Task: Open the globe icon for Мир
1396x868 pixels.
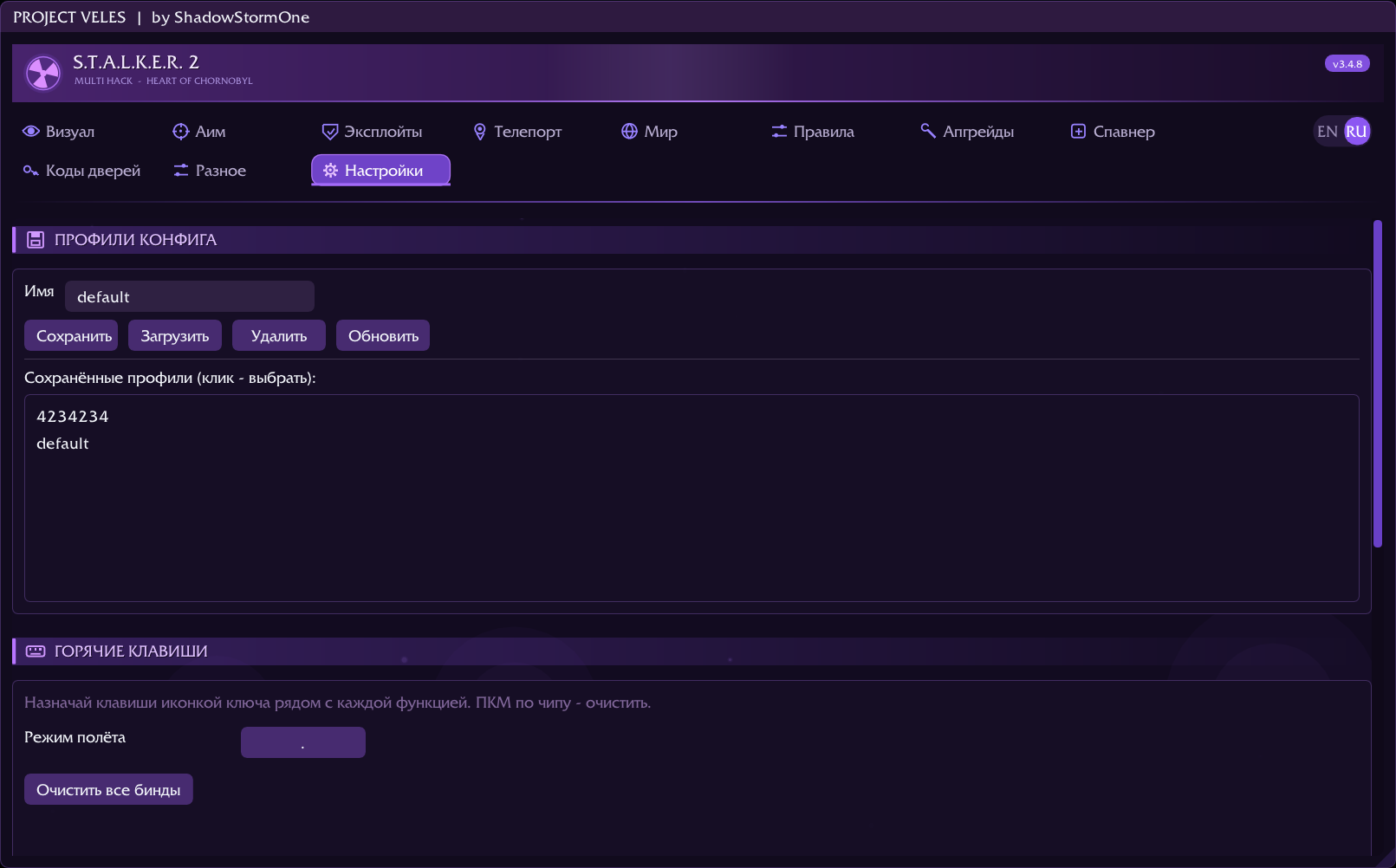Action: (x=630, y=132)
